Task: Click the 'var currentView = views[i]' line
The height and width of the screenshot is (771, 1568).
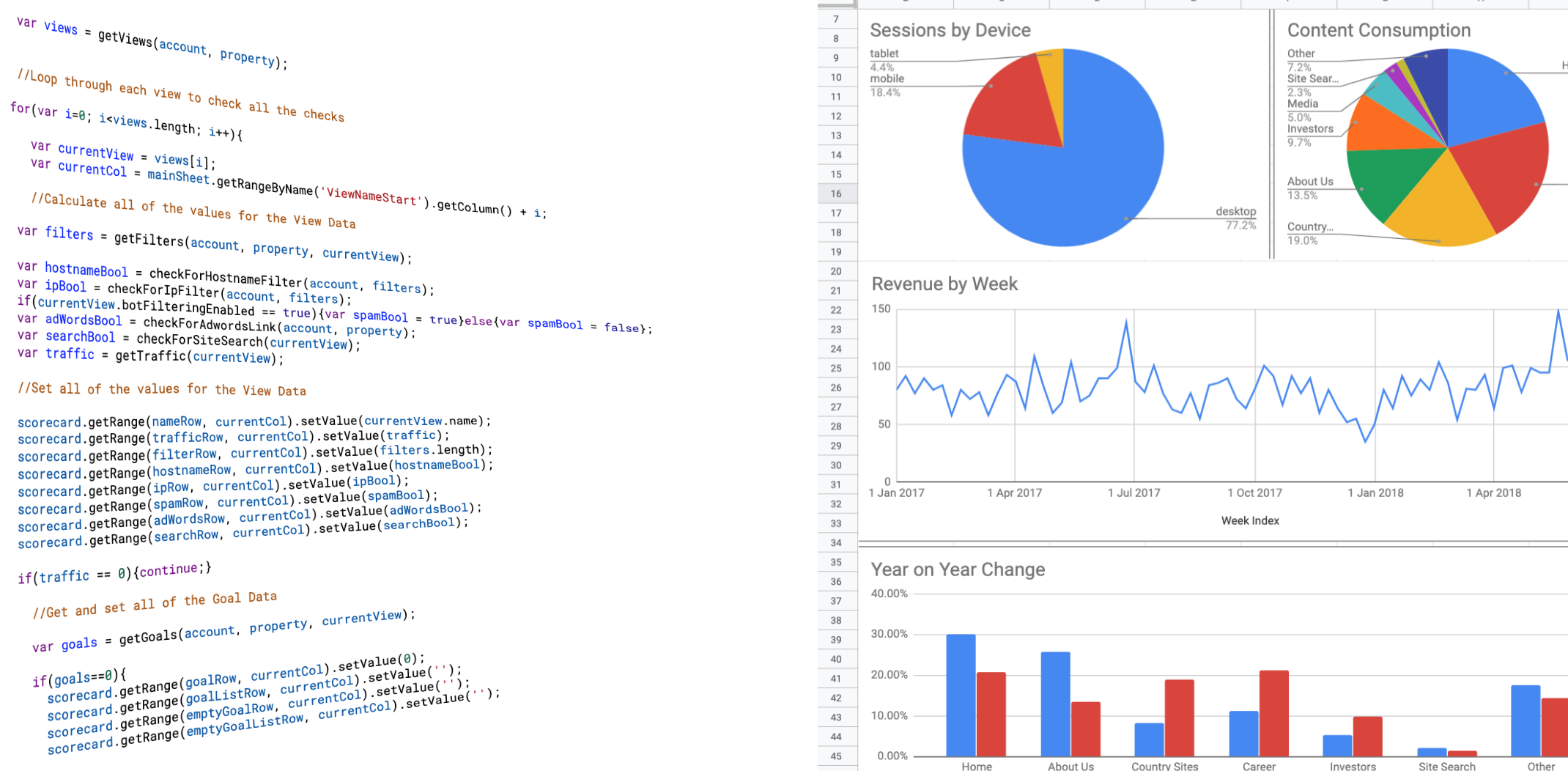Action: point(123,155)
